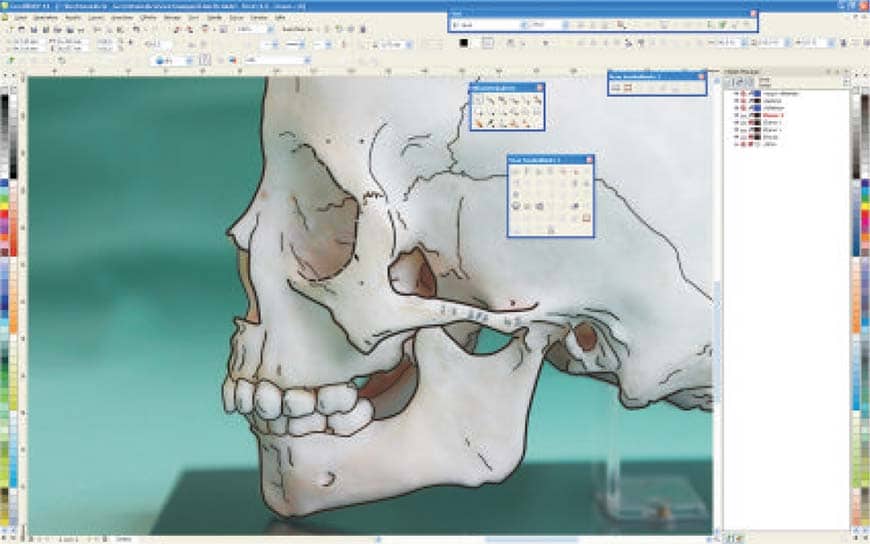Click the black color swatch in the property bar
This screenshot has height=544, width=870.
465,43
